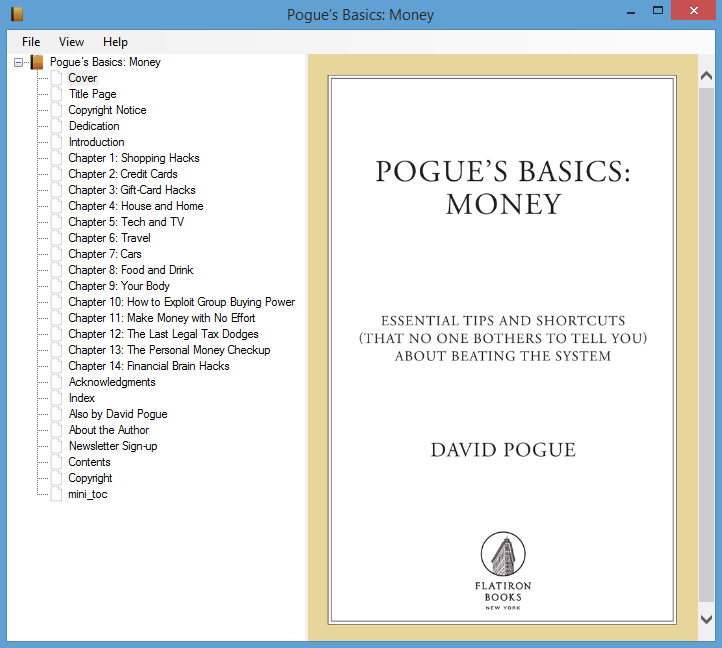Click the page icon beside Copyright Notice
Image resolution: width=722 pixels, height=648 pixels.
(x=56, y=110)
